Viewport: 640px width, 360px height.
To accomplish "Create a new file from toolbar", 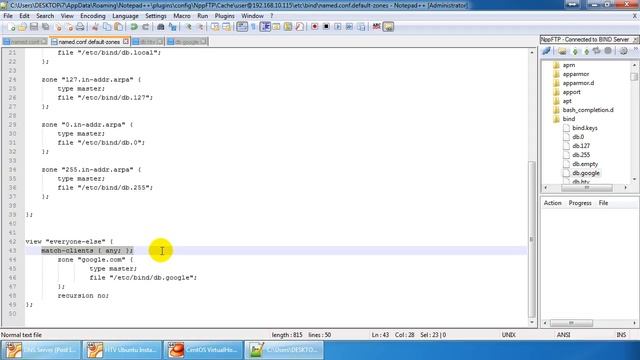I will pos(11,27).
